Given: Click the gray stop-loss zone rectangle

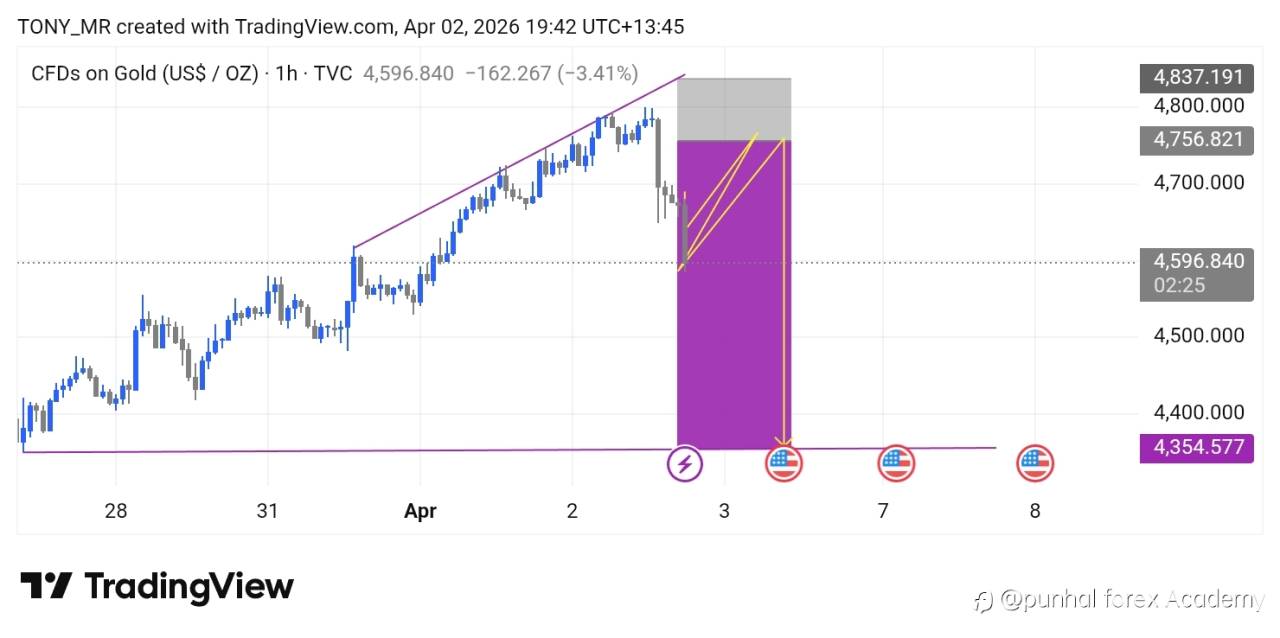Looking at the screenshot, I should [734, 108].
